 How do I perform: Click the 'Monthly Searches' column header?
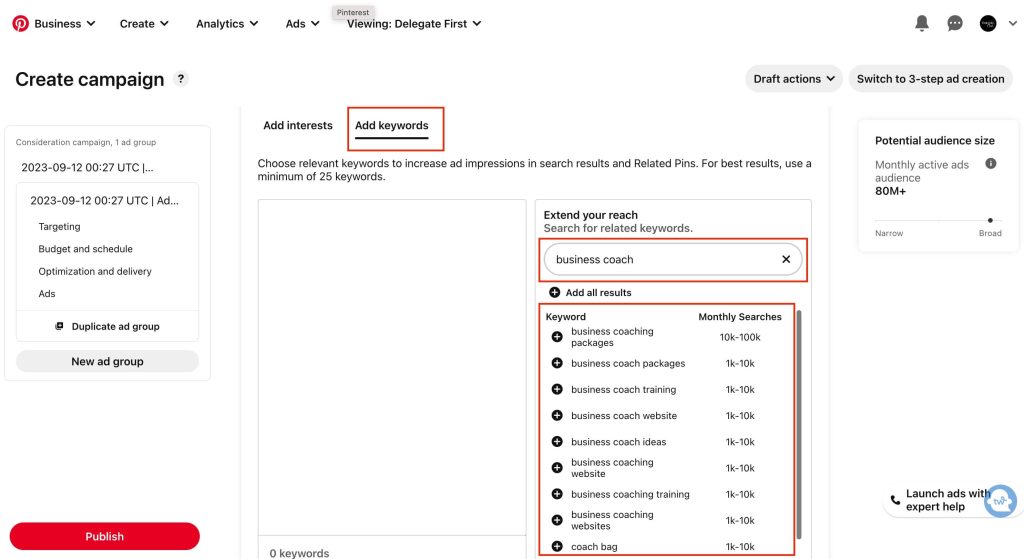pos(740,317)
